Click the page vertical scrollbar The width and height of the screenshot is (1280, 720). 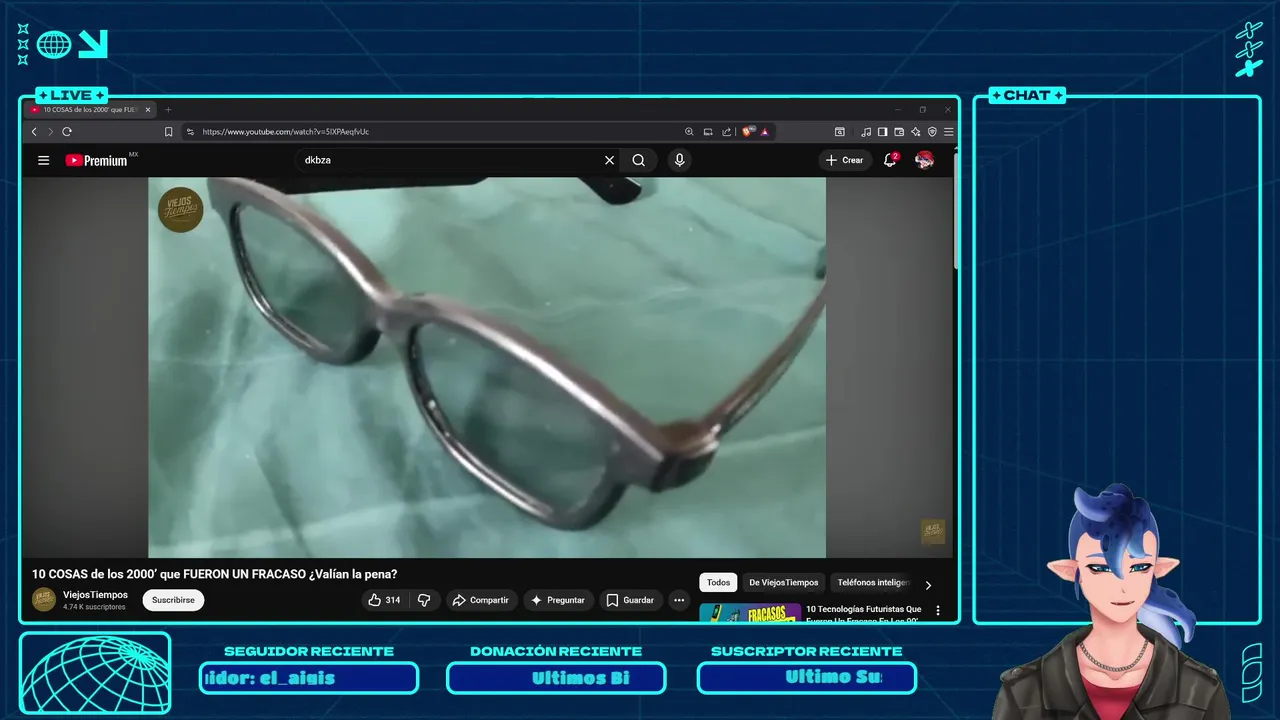click(955, 210)
